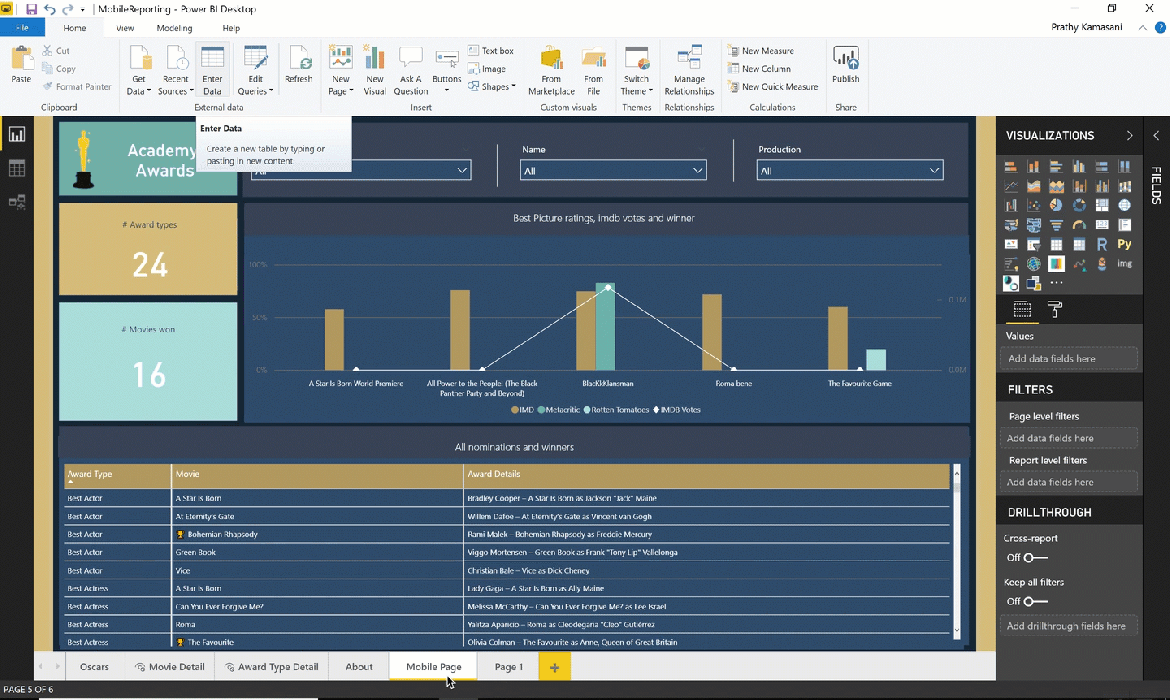Image resolution: width=1170 pixels, height=700 pixels.
Task: Show the Fields well pane icon
Action: pos(1022,309)
